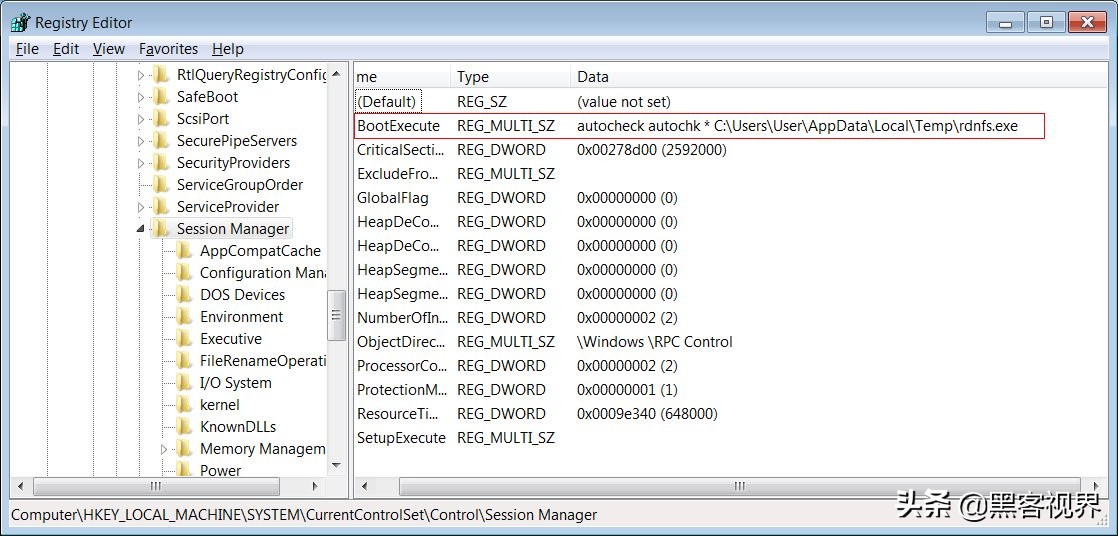Open the Favorites menu

tap(168, 49)
